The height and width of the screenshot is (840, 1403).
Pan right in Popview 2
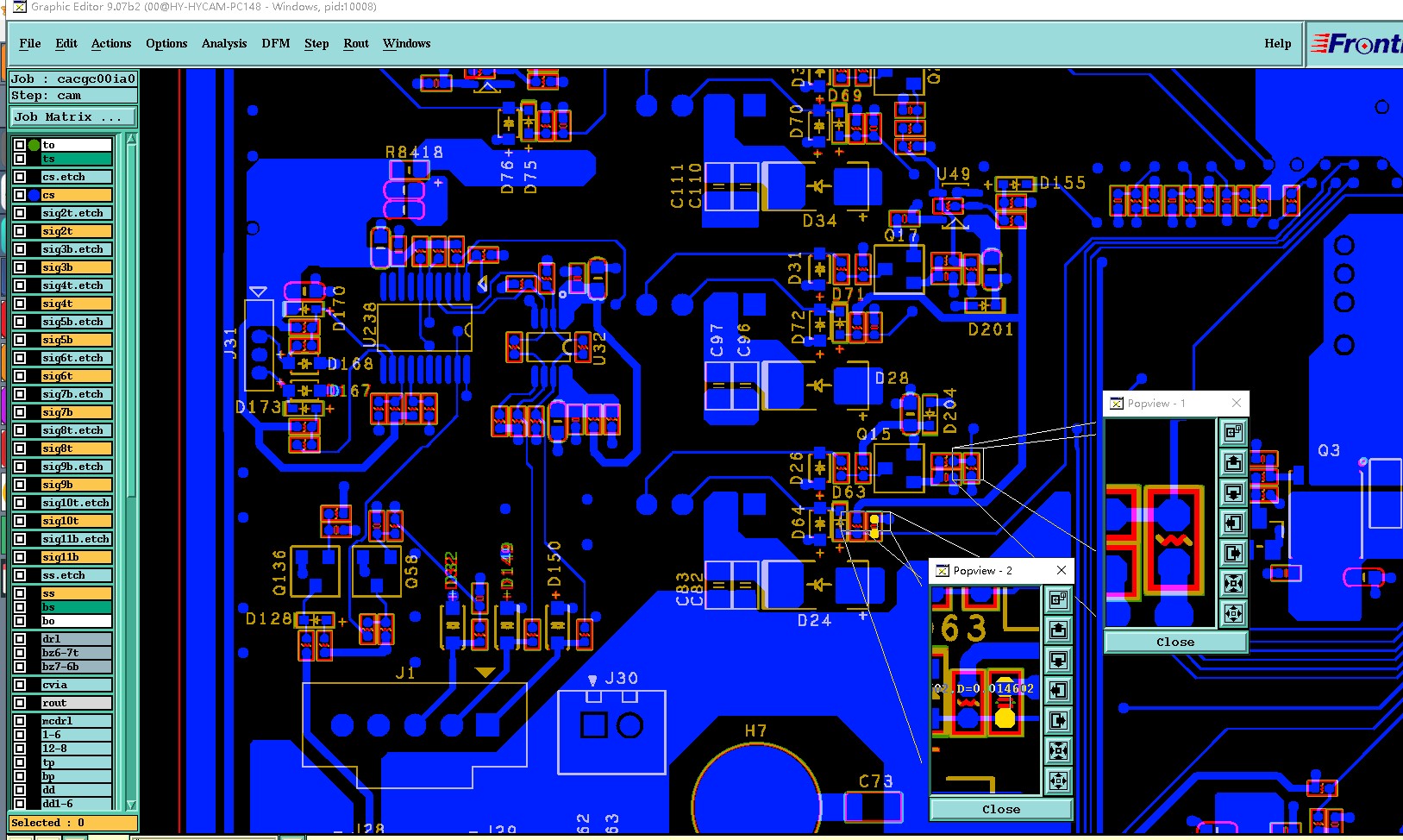click(x=1058, y=720)
